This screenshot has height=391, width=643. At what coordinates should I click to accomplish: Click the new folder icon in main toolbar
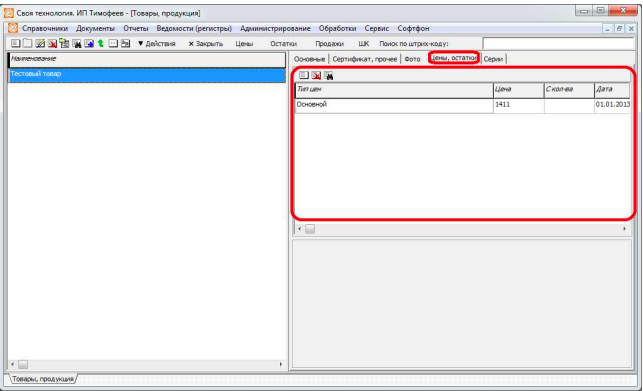tap(27, 43)
